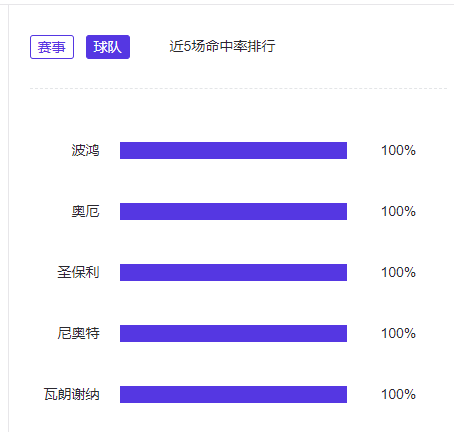Open the 圣保利 team entry
The image size is (454, 432).
pos(78,272)
